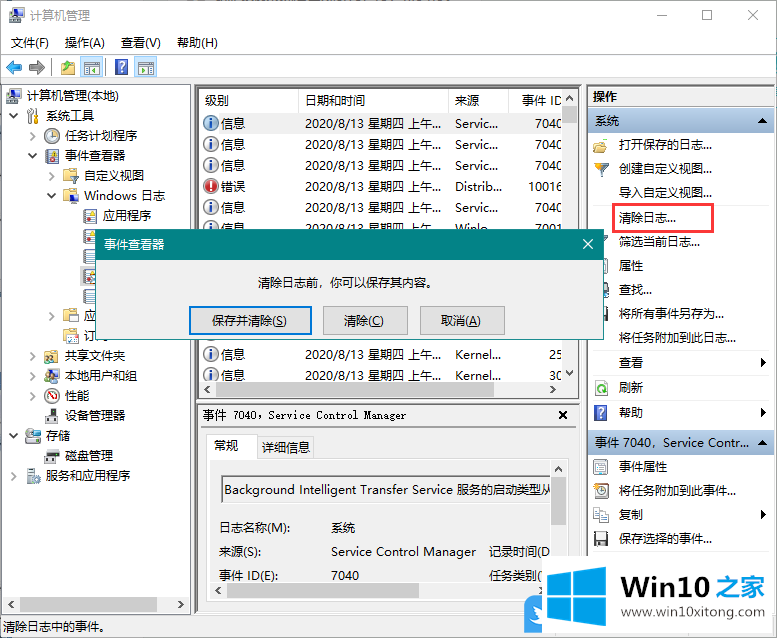Switch to the 详细信息 tab

(286, 447)
